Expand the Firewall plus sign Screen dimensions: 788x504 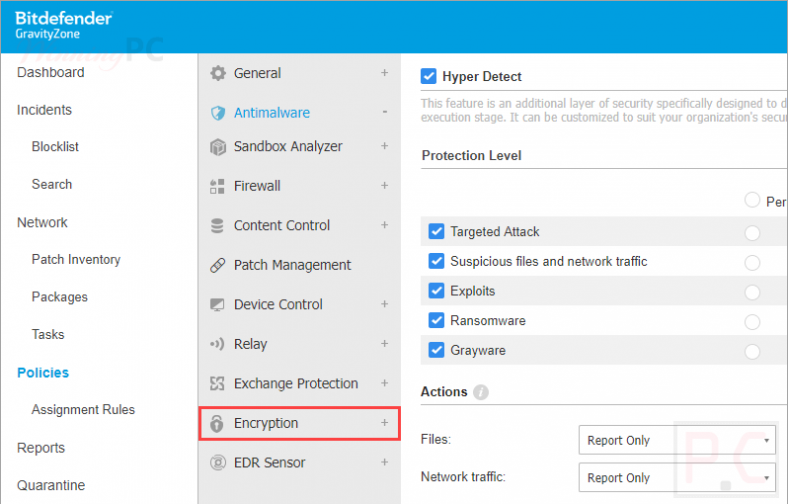click(x=384, y=185)
